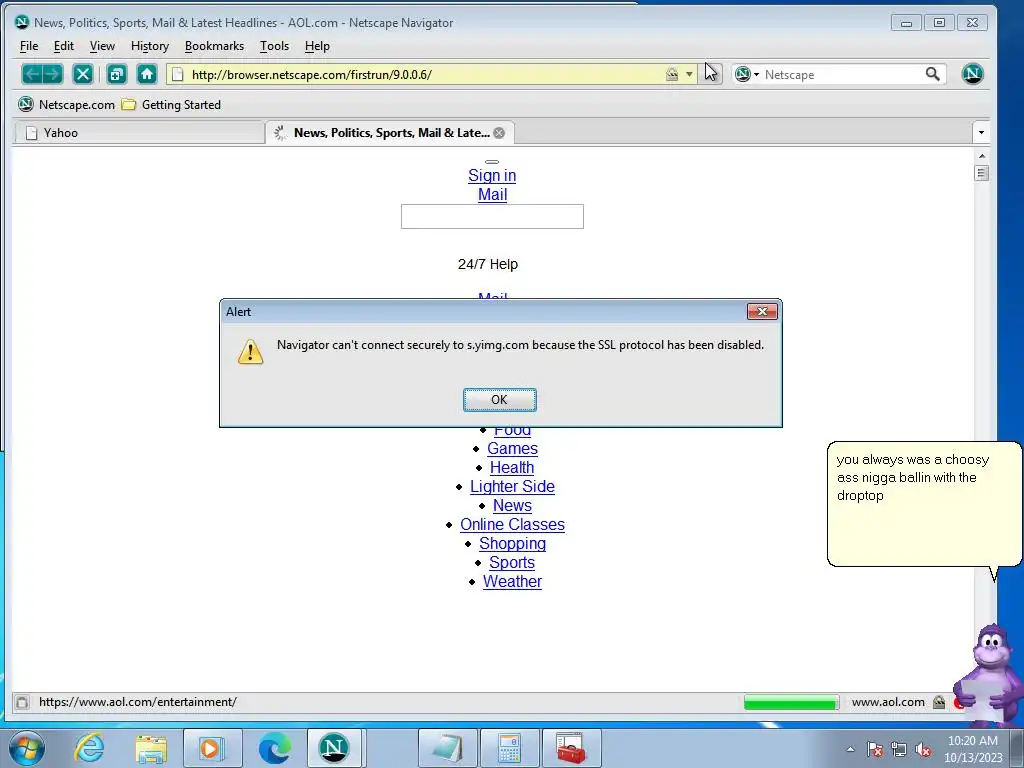Open the red toolbox taskbar app

click(571, 748)
